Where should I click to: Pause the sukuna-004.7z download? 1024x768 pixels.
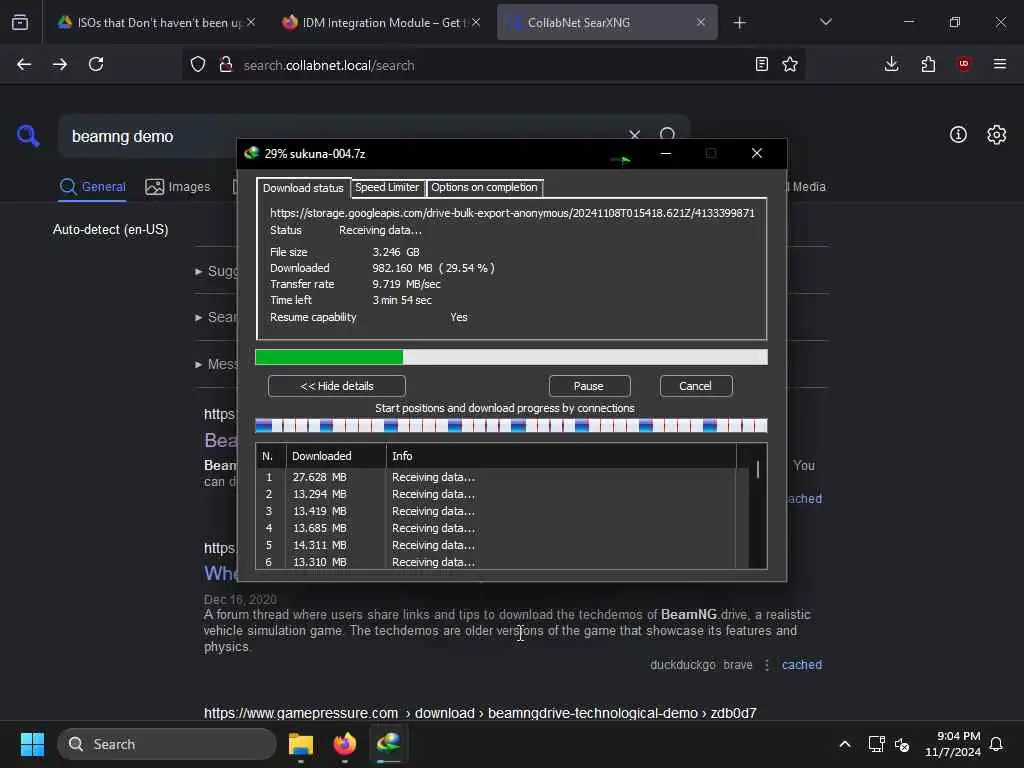[x=589, y=386]
